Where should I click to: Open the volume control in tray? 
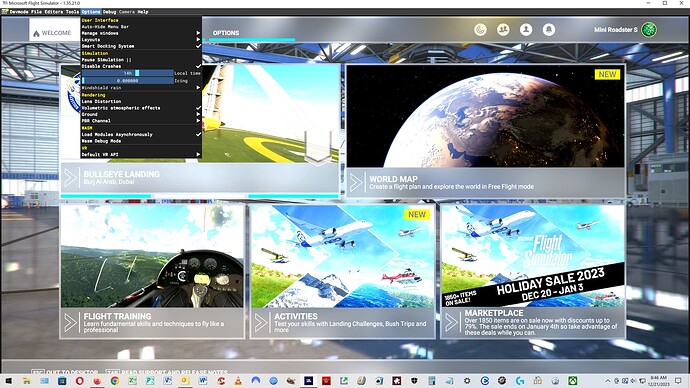[633, 381]
